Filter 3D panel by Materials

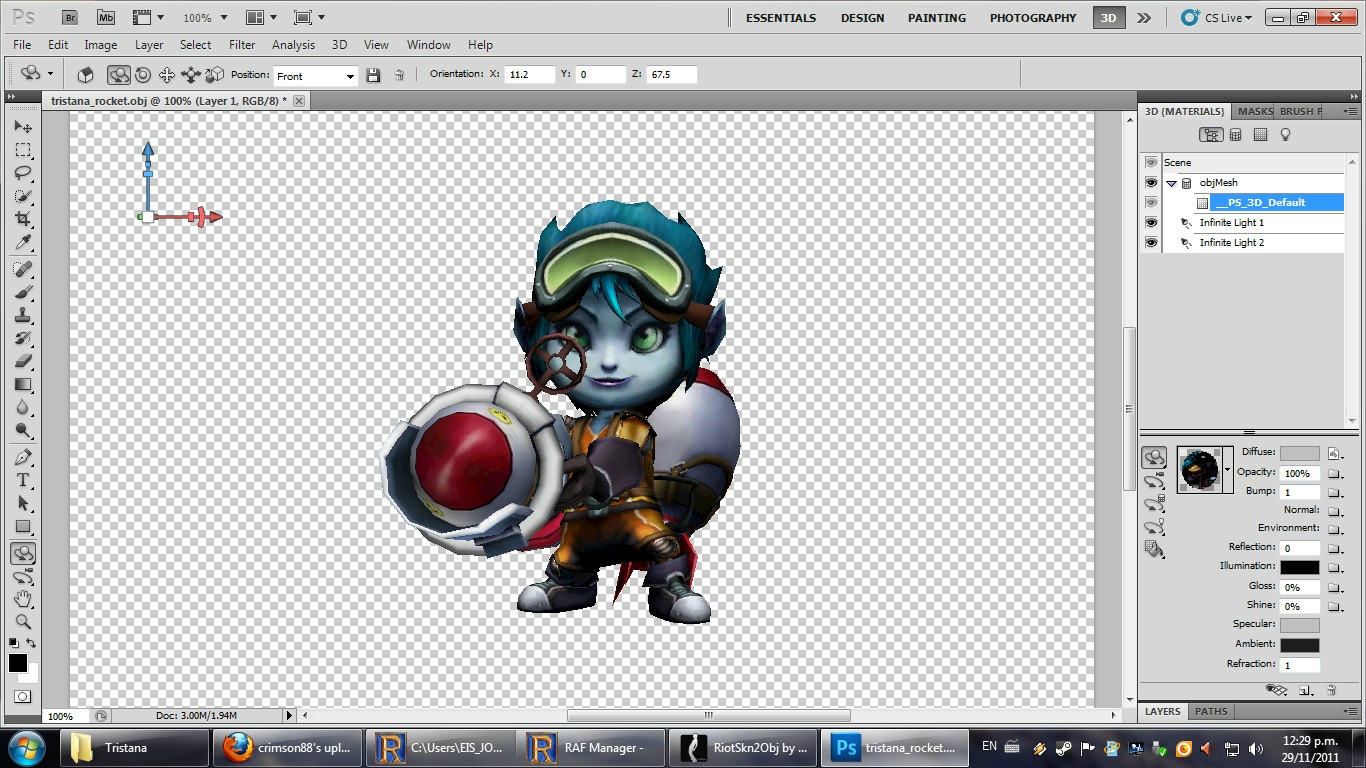[x=1260, y=135]
